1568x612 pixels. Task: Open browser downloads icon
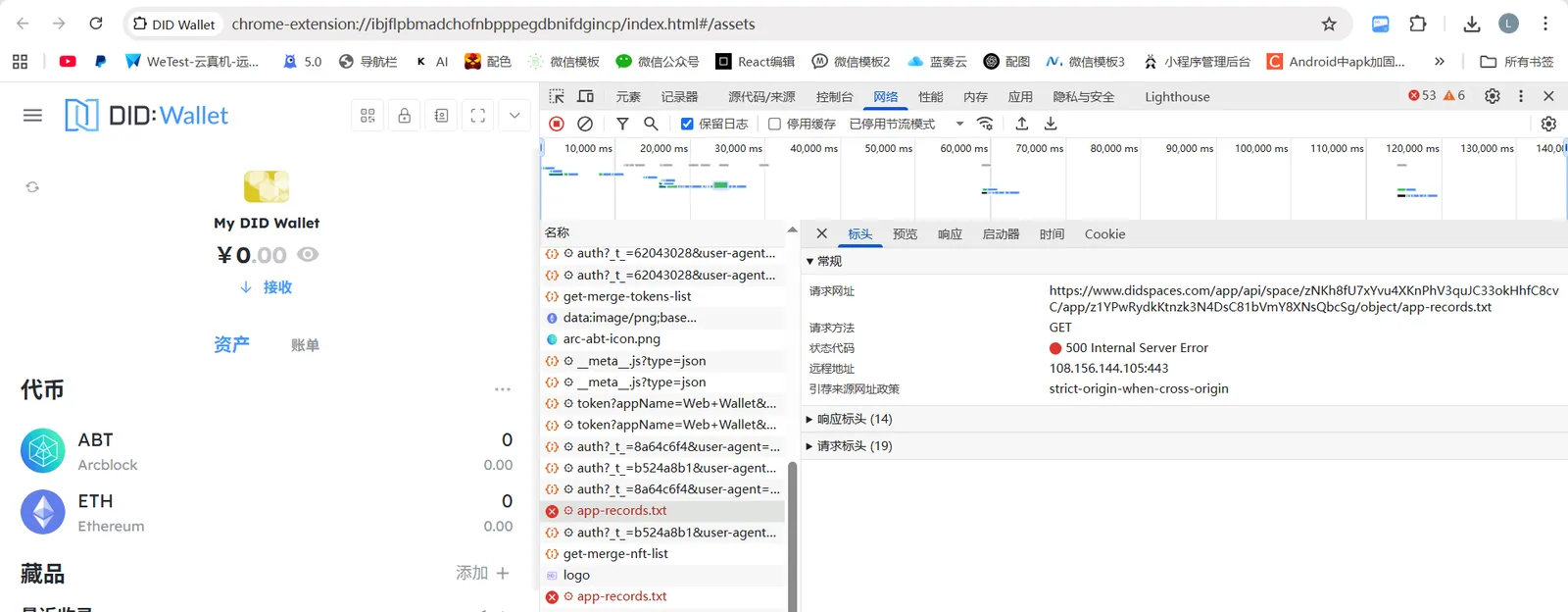1472,24
